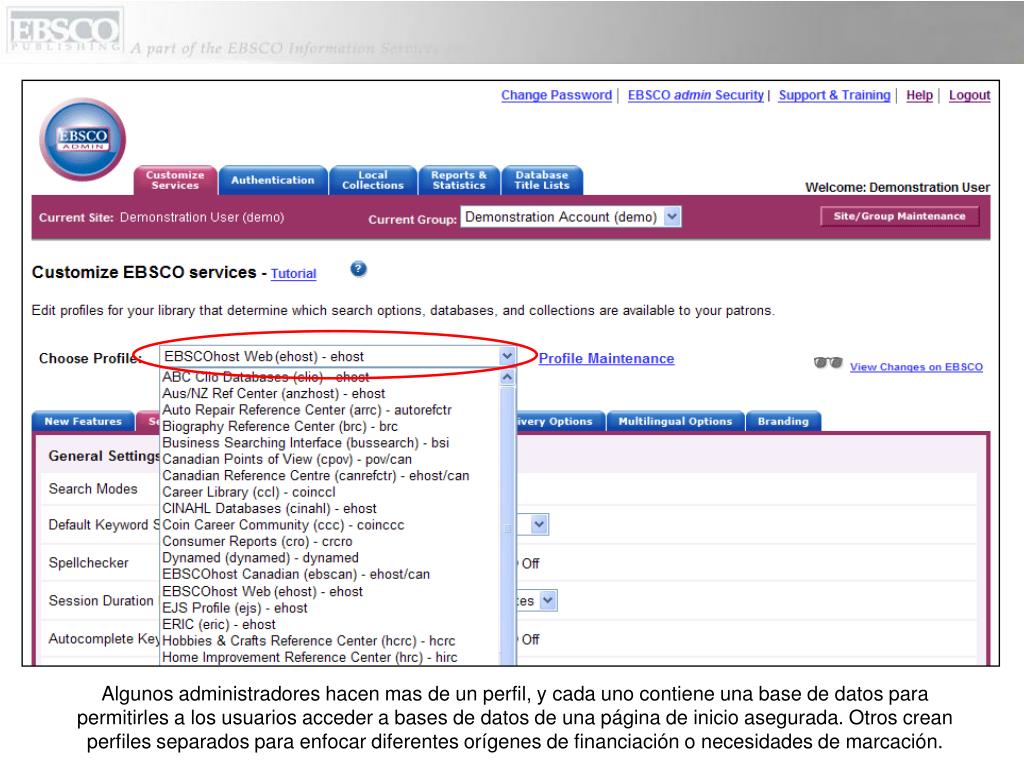The image size is (1024, 768).
Task: Open the Tutorial link
Action: [x=293, y=274]
